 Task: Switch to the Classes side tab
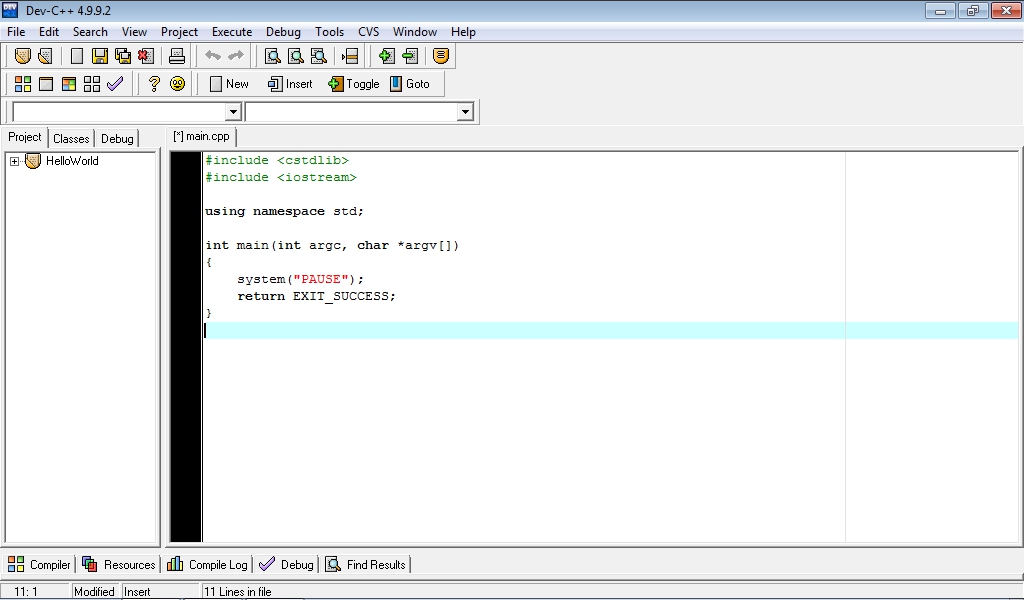[71, 138]
